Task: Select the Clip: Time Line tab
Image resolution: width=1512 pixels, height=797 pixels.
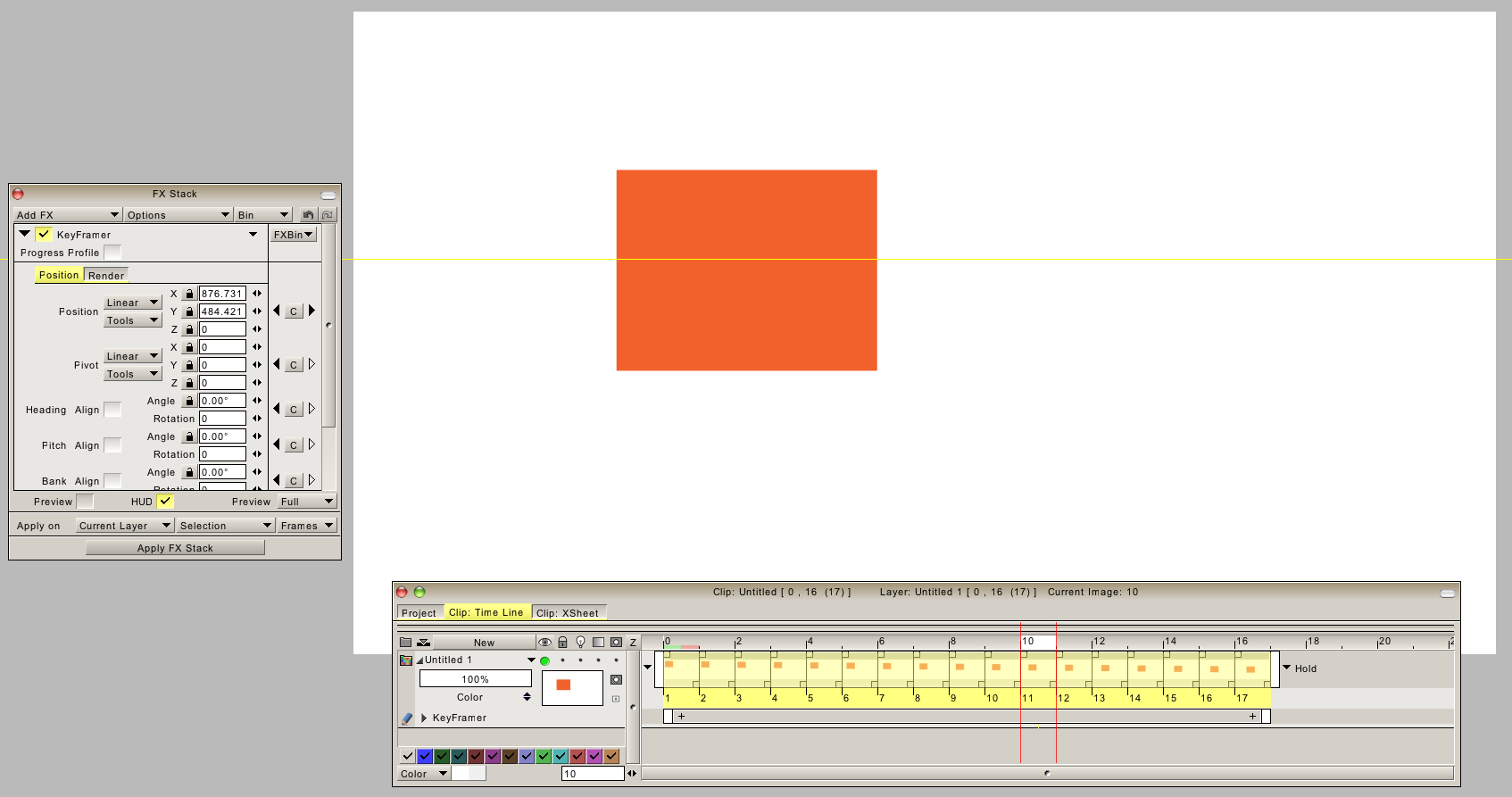Action: click(x=486, y=612)
